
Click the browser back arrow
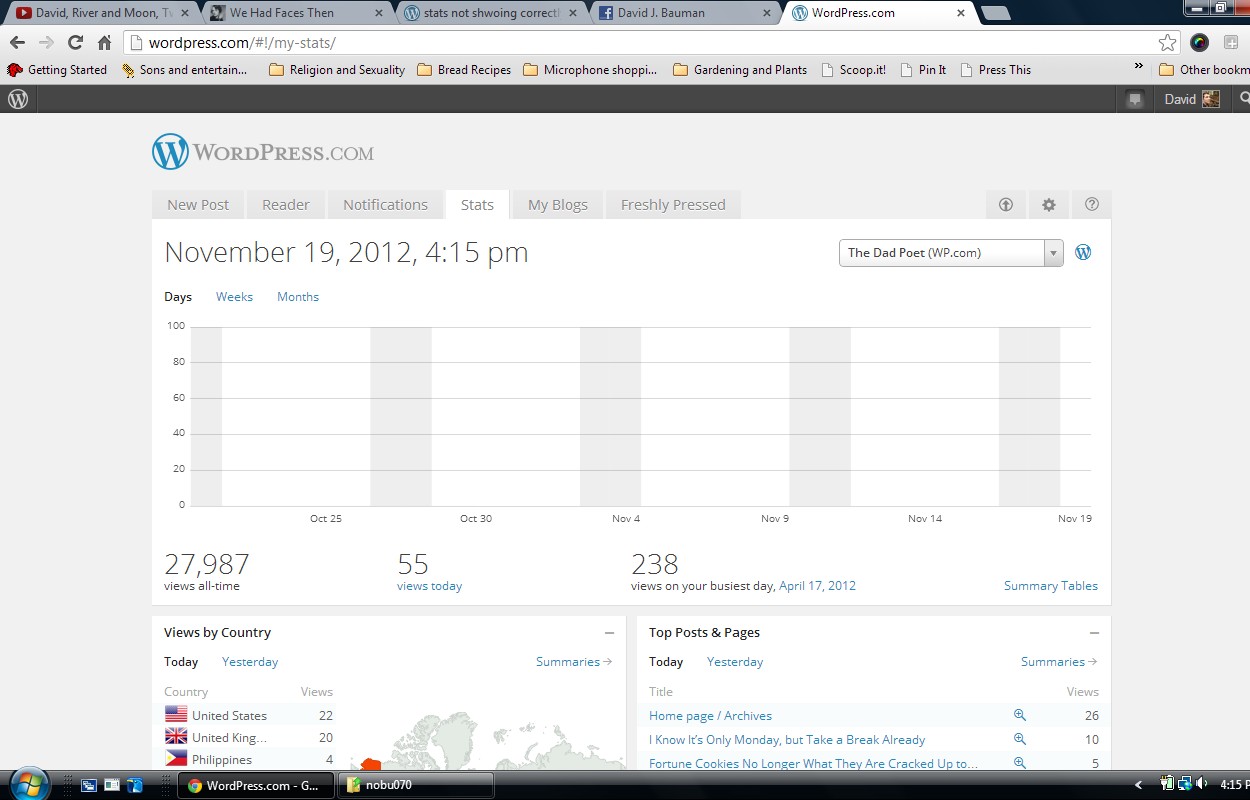point(17,43)
